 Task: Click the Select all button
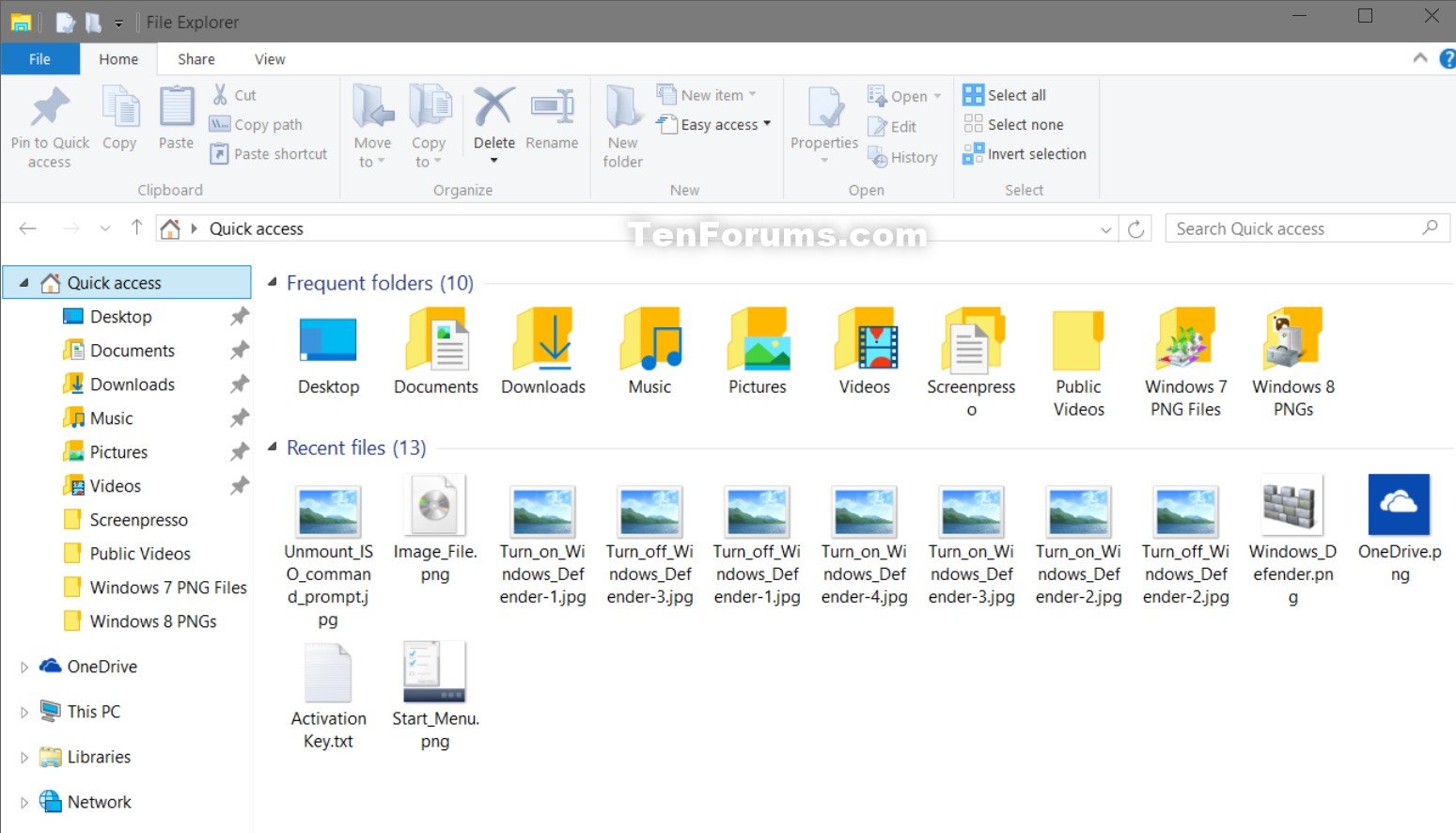[x=1005, y=94]
